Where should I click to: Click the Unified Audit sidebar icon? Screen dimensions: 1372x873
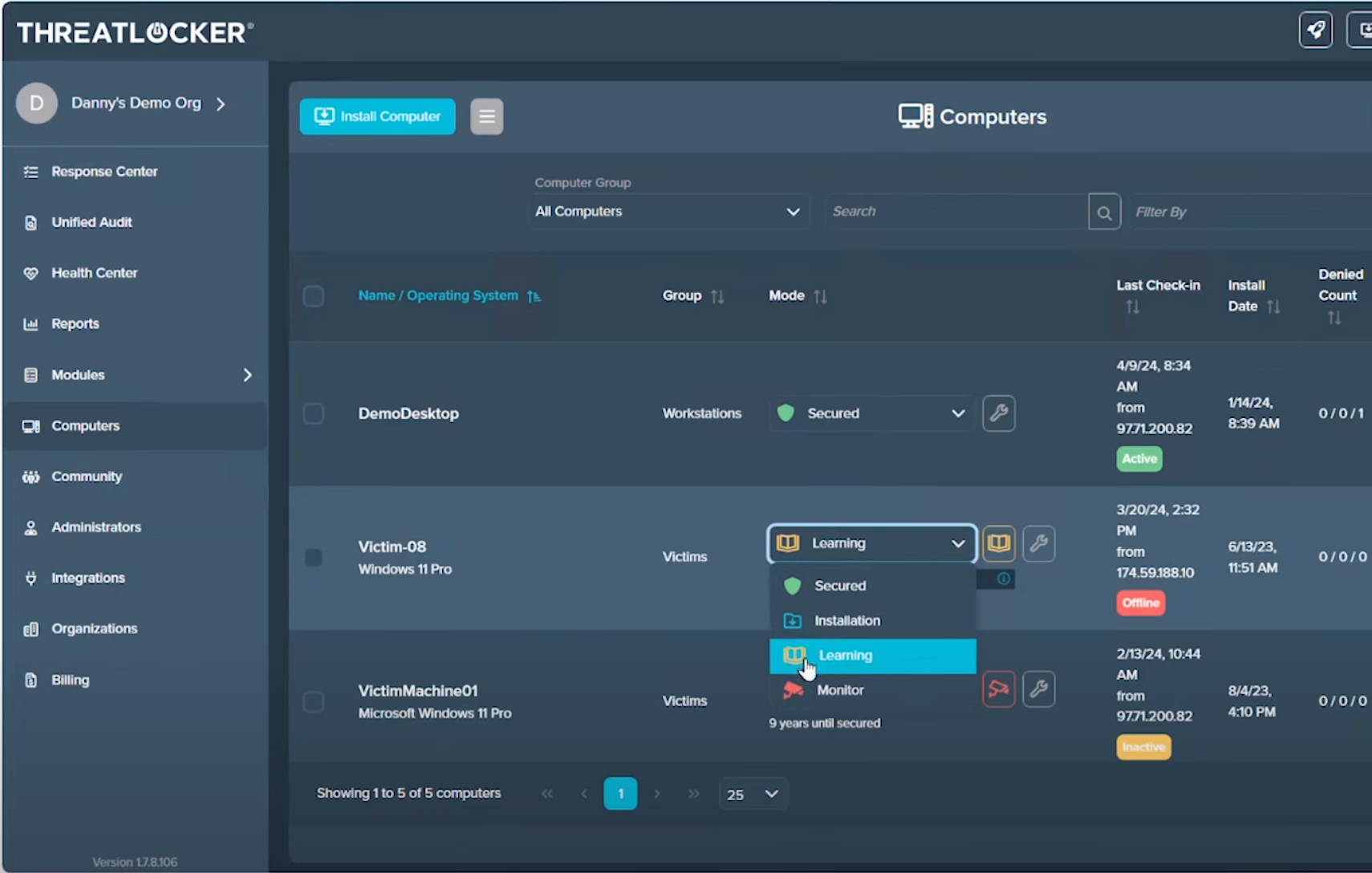[30, 222]
